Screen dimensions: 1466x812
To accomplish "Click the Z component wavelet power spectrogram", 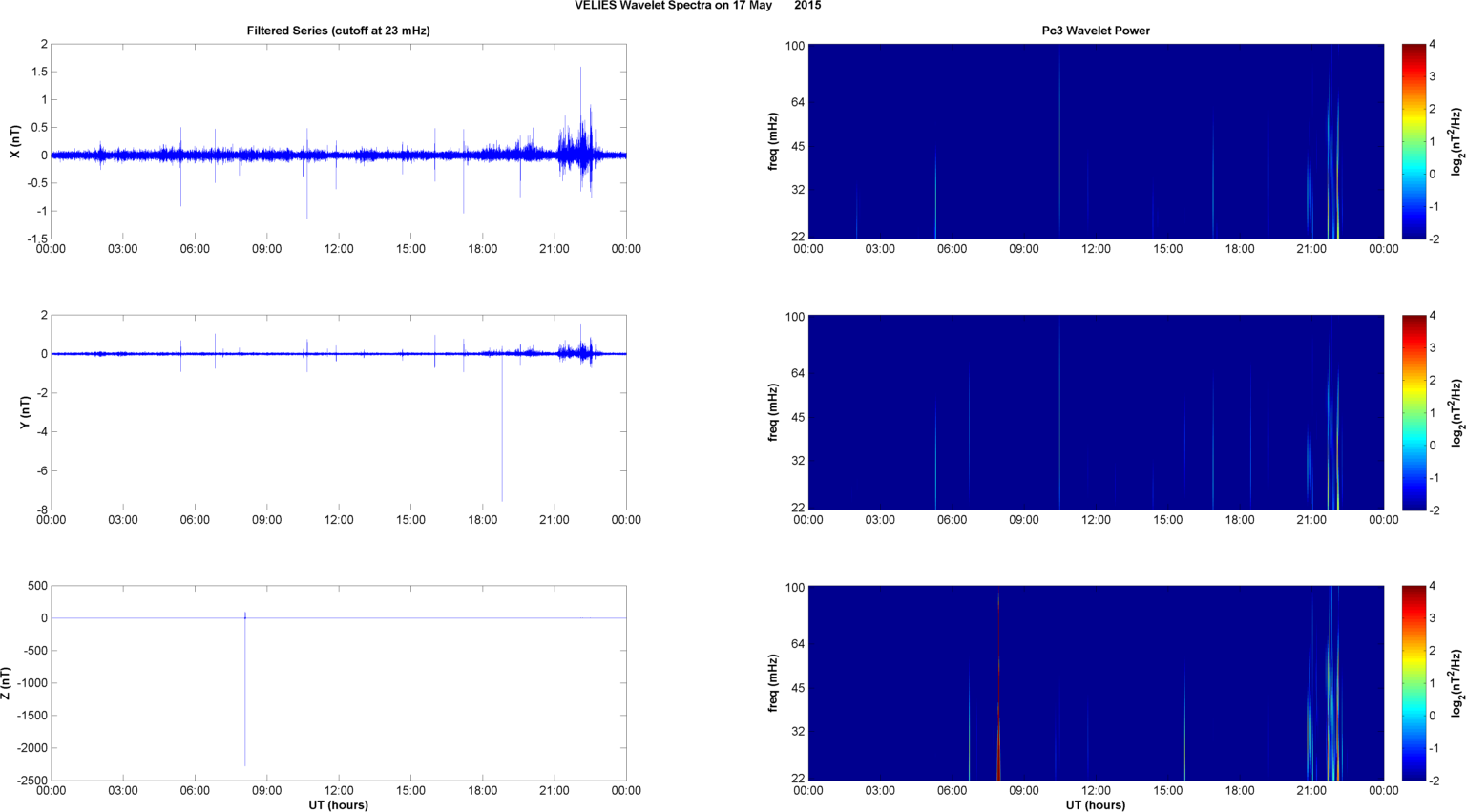I will tap(1096, 683).
